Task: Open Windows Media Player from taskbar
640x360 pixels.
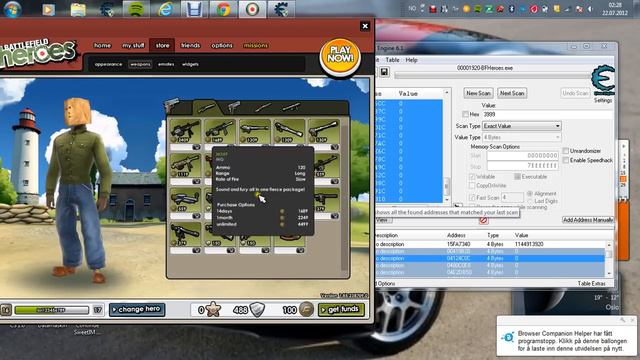Action: [x=48, y=9]
